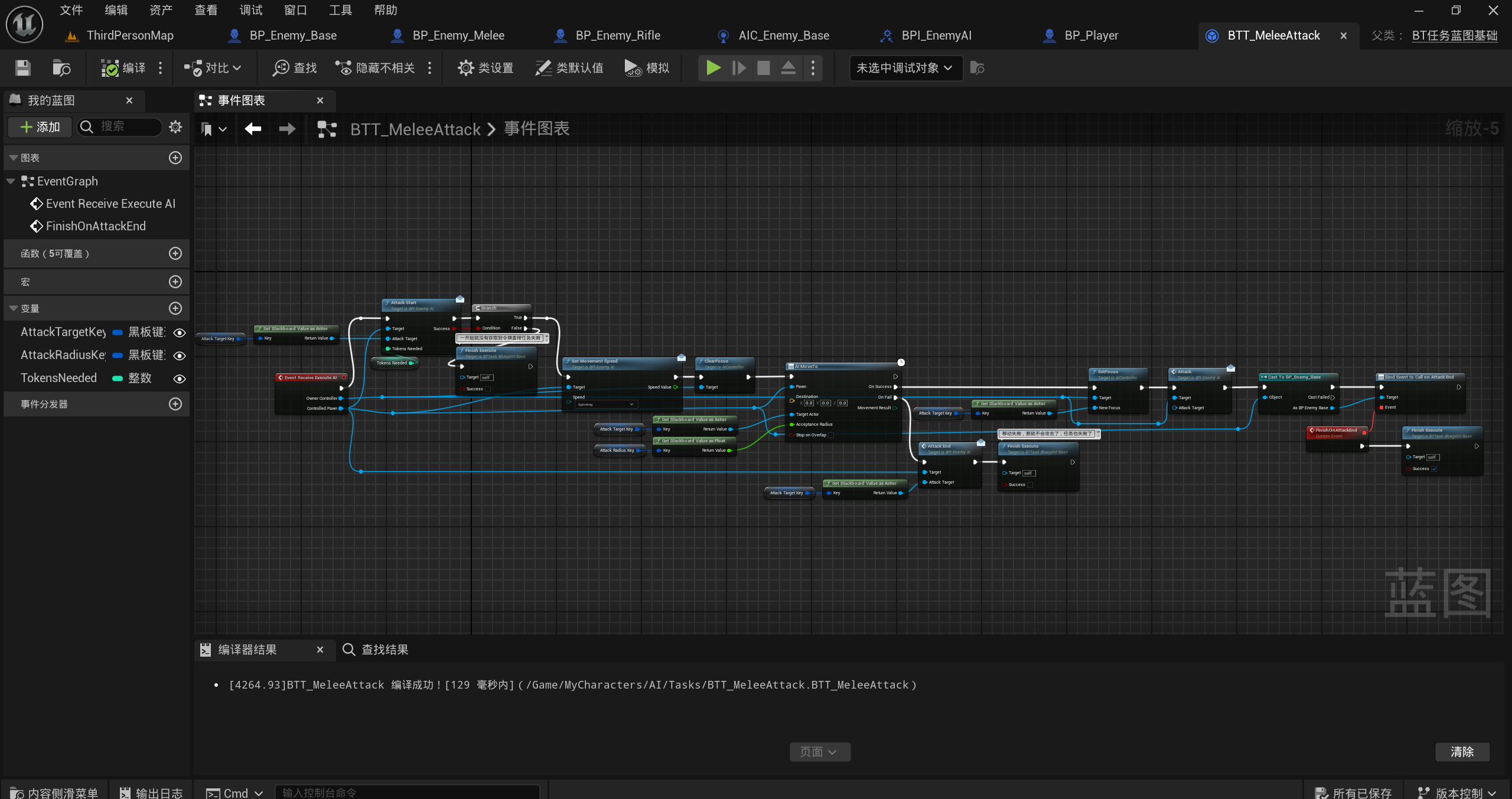Click the 类设置 (Class Settings) gear icon

(x=465, y=68)
